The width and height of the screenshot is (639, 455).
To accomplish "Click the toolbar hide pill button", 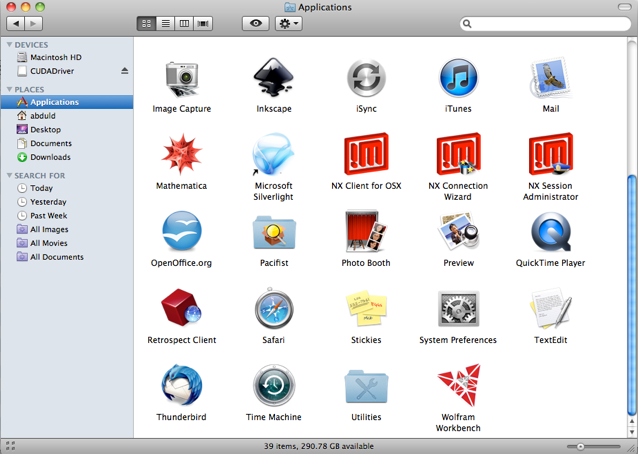I will (x=624, y=7).
